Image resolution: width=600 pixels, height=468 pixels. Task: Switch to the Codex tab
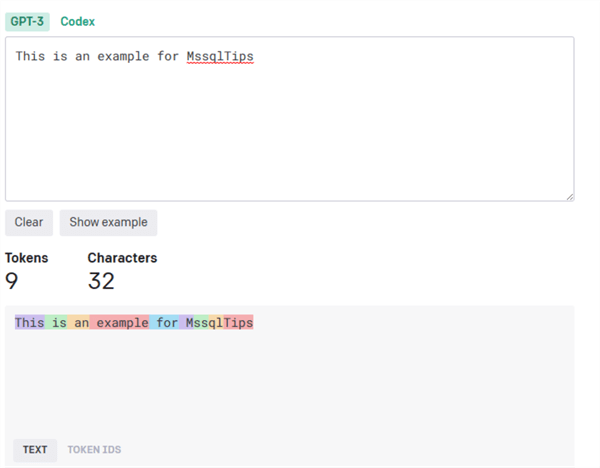pos(78,21)
